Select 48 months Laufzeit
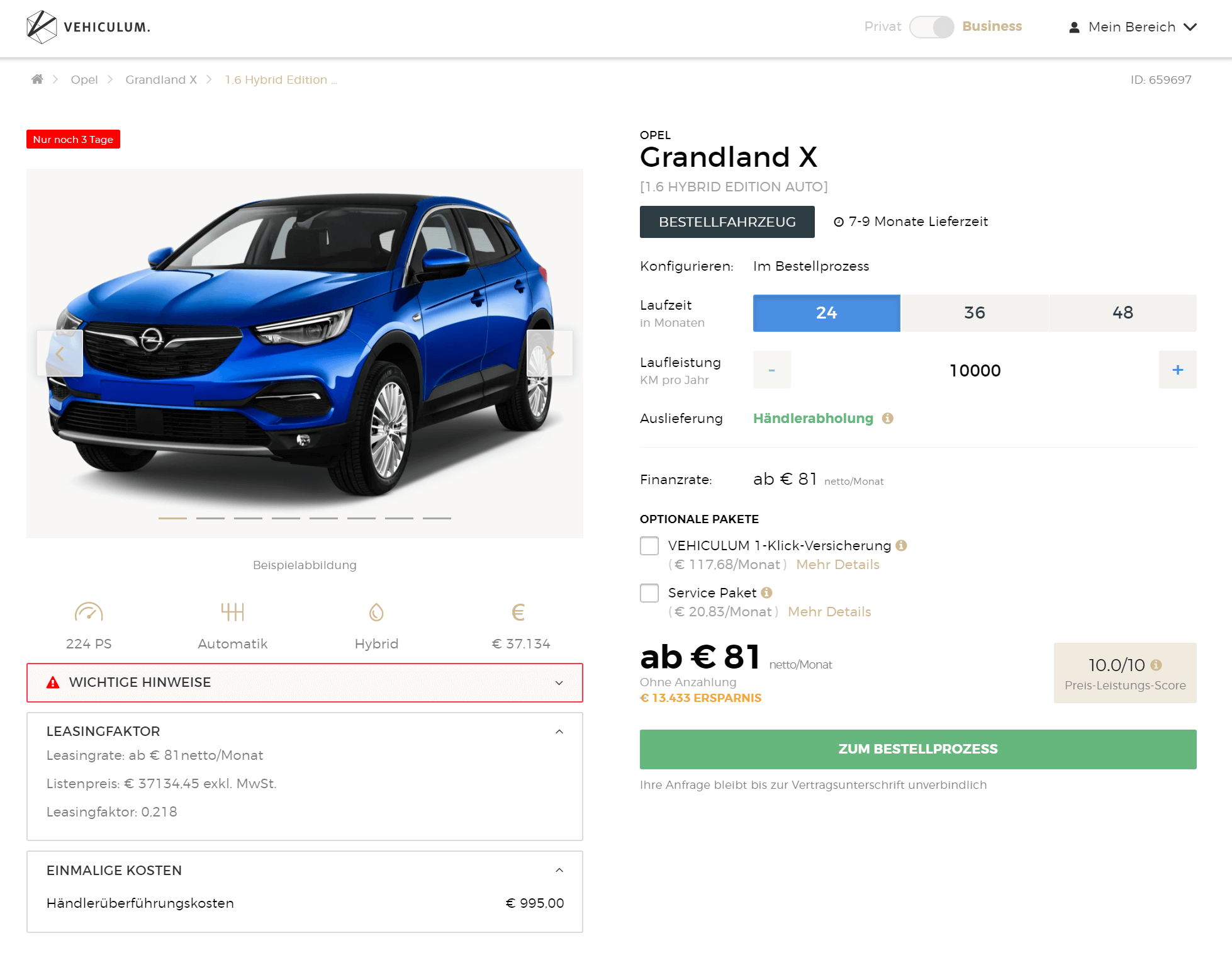Viewport: 1232px width, 955px height. 1123,313
